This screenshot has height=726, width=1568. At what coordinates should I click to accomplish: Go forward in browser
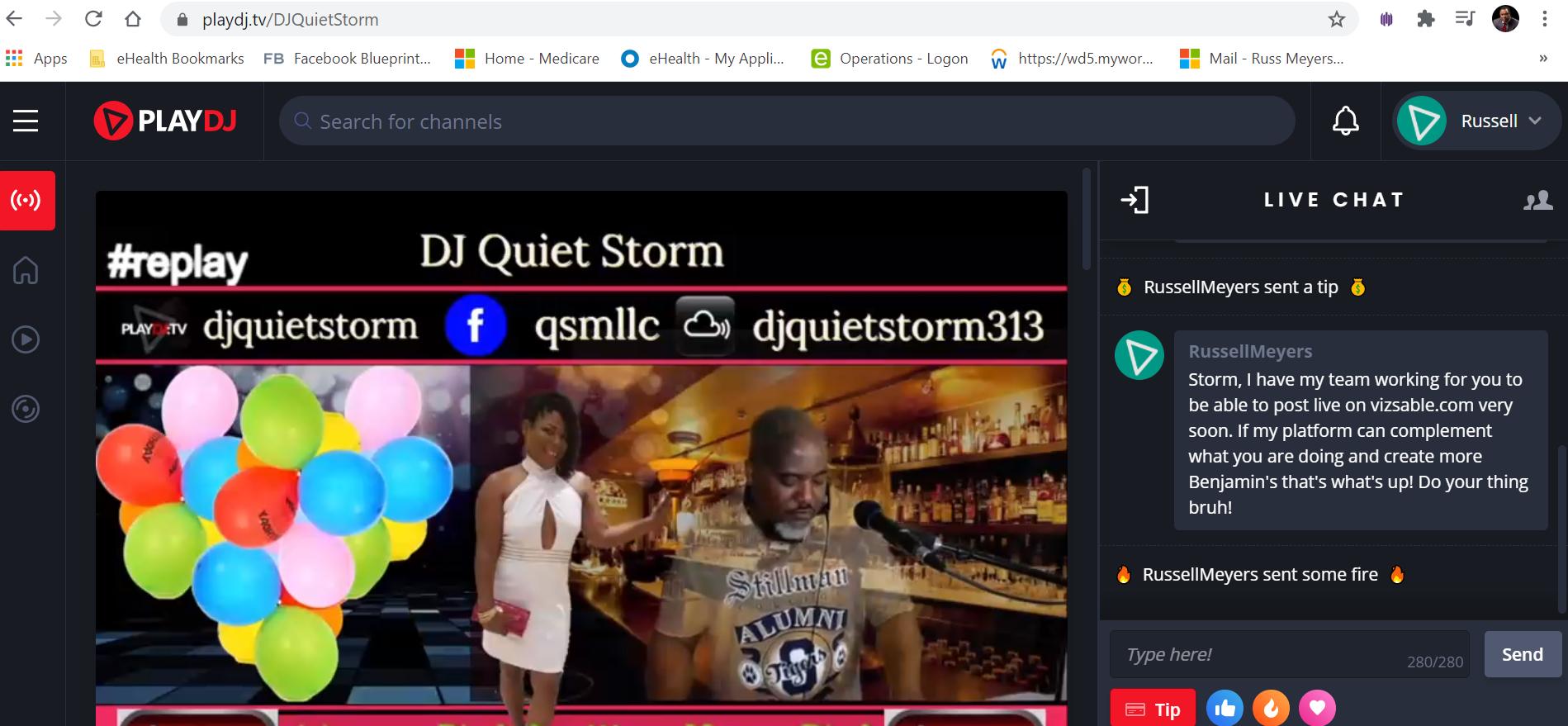(x=54, y=19)
